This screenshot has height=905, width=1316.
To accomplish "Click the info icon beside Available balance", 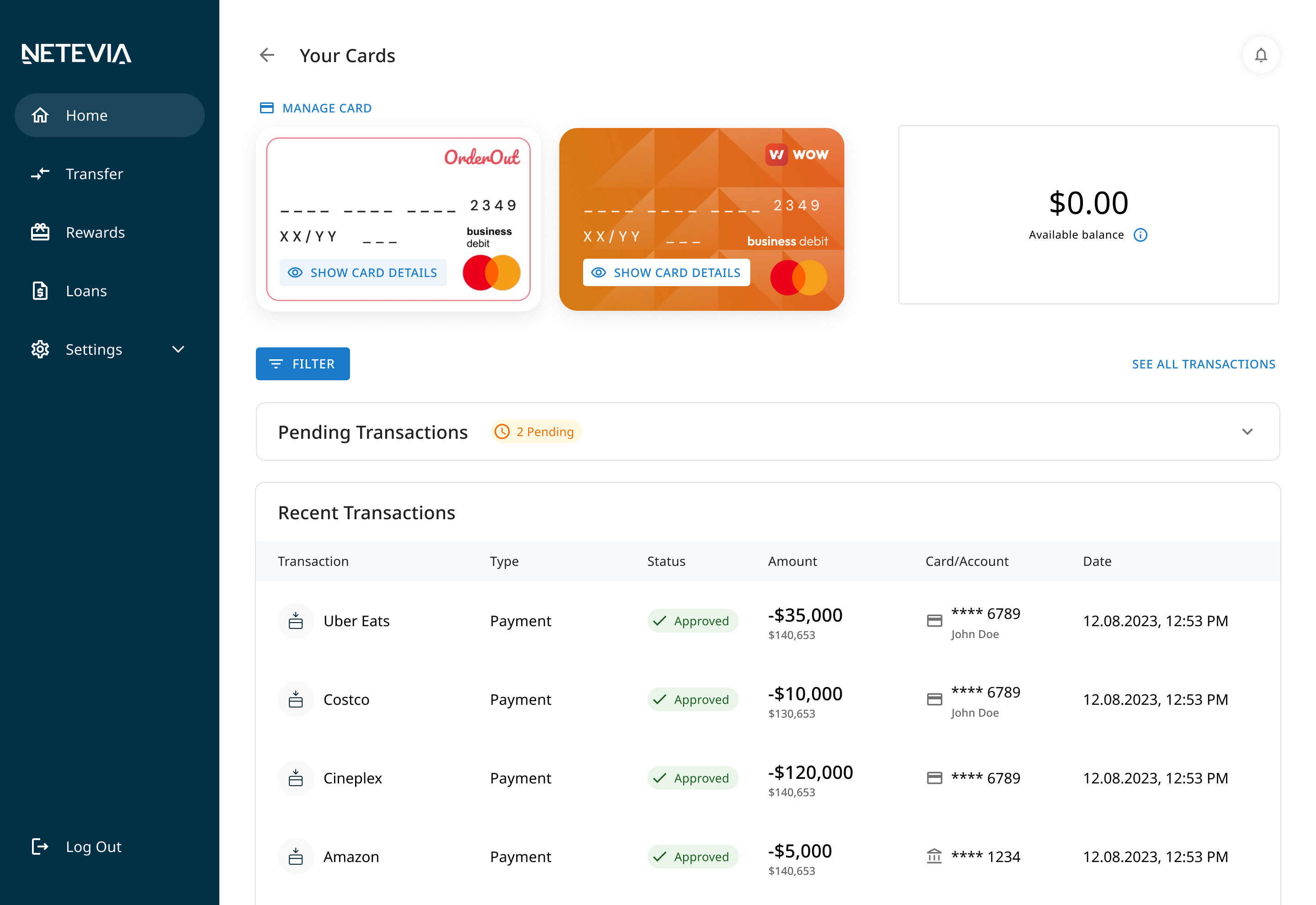I will (1140, 235).
